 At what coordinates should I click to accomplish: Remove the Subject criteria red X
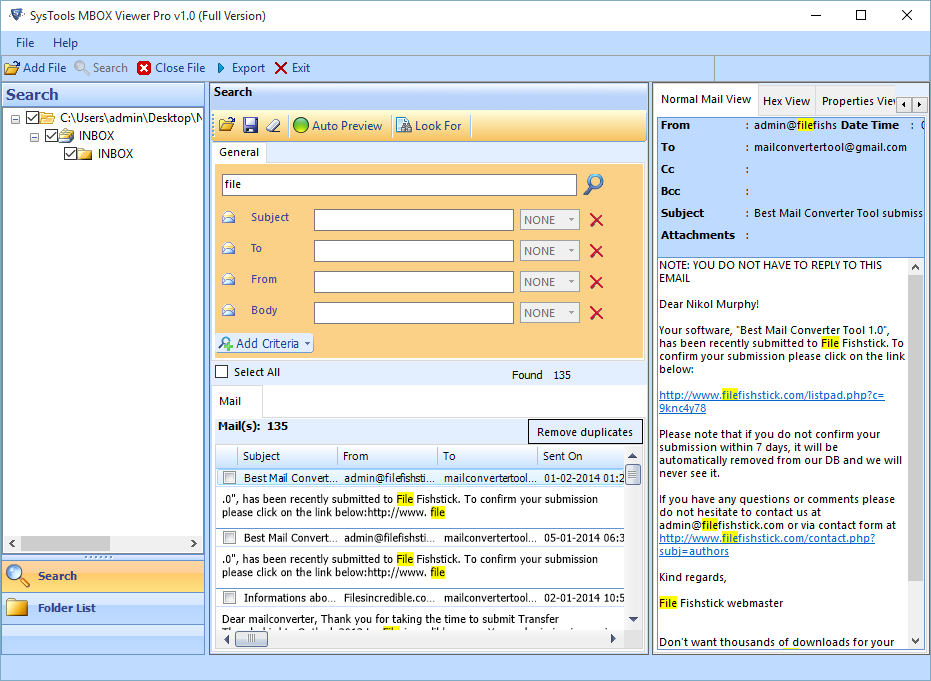pyautogui.click(x=596, y=220)
